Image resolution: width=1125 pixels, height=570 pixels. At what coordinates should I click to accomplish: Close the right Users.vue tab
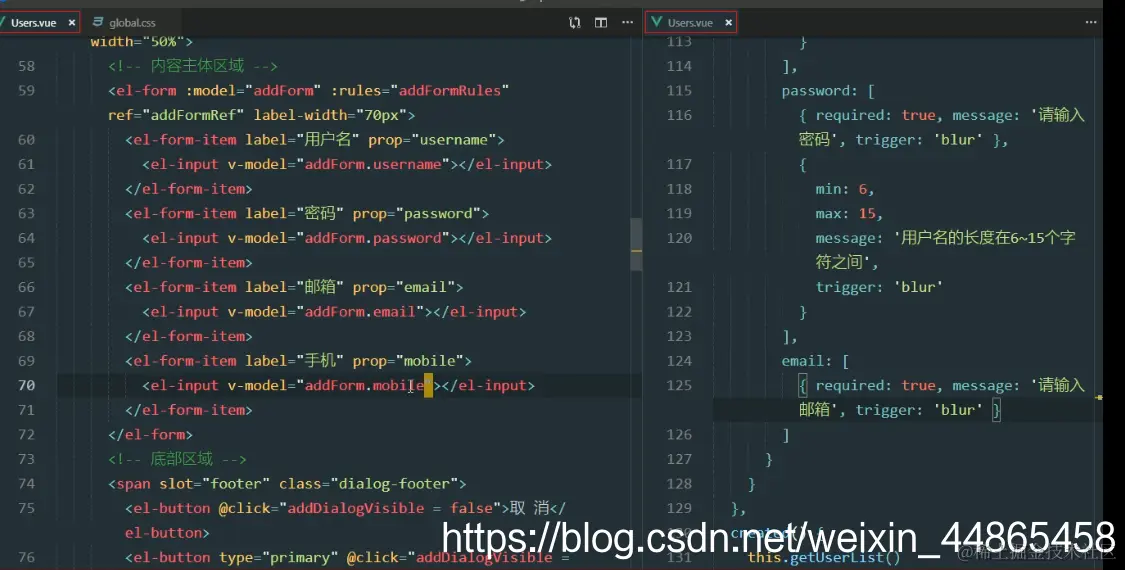[x=728, y=23]
